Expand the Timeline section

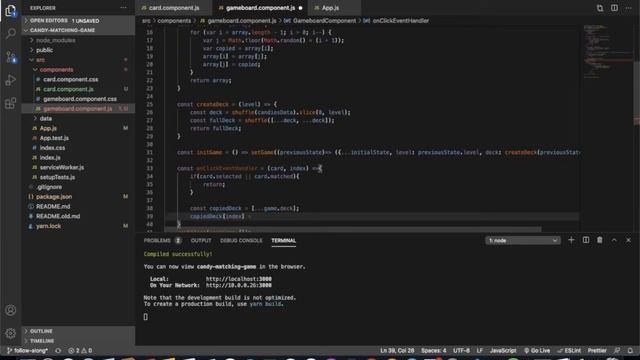click(x=78, y=341)
